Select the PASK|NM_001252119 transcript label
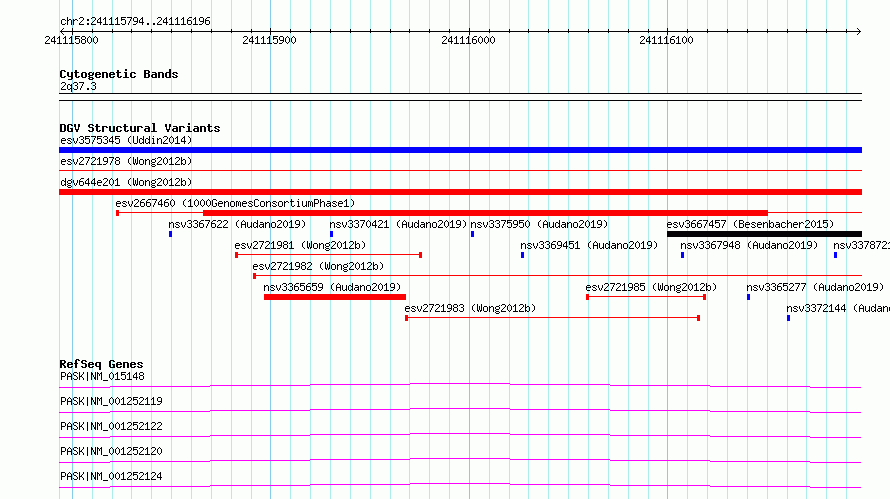The height and width of the screenshot is (499, 890). coord(111,401)
